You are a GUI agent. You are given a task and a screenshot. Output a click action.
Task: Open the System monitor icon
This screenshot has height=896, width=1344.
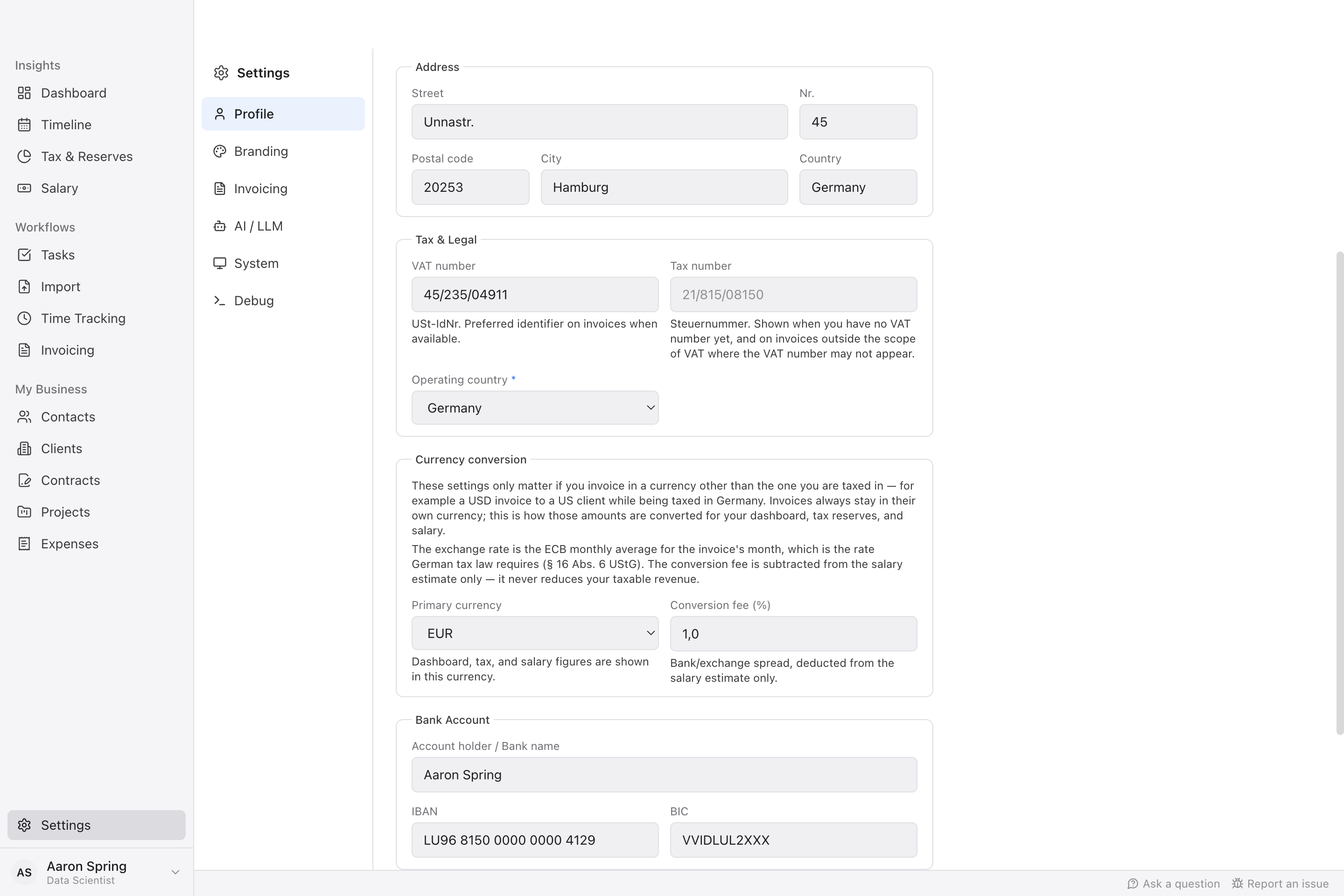219,263
